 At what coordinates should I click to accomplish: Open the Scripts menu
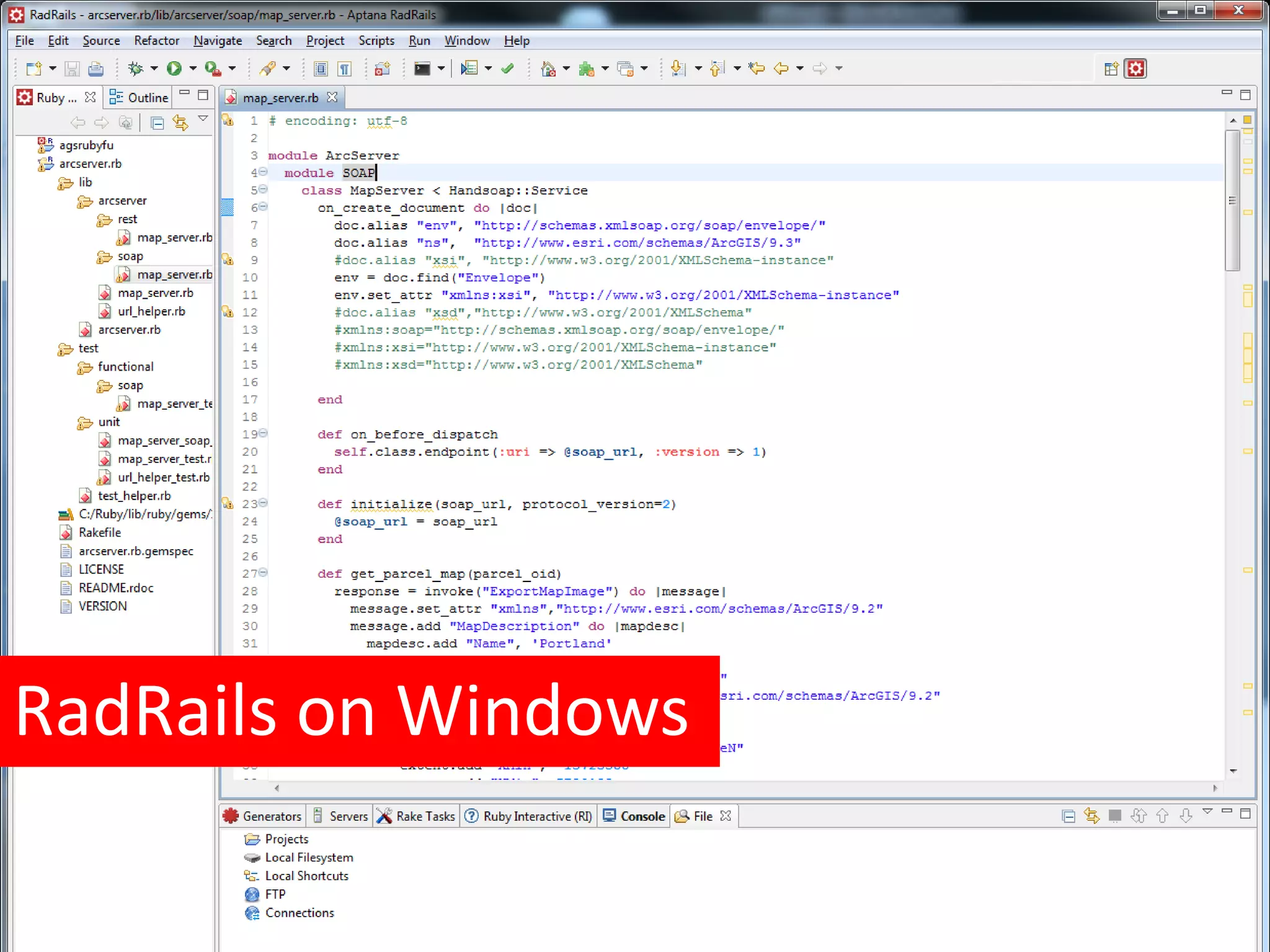tap(376, 41)
